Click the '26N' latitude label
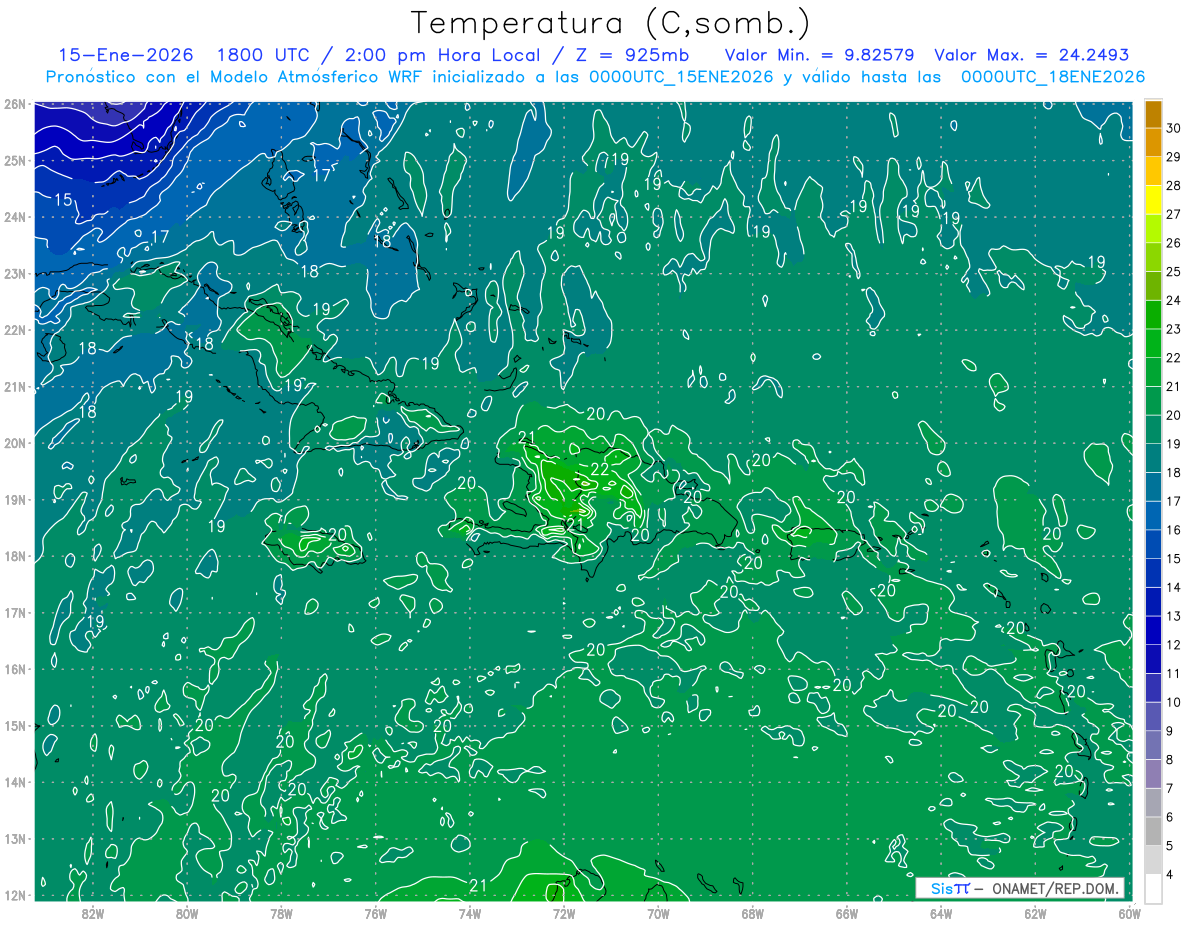Screen dimensions: 1200x927 coord(15,104)
